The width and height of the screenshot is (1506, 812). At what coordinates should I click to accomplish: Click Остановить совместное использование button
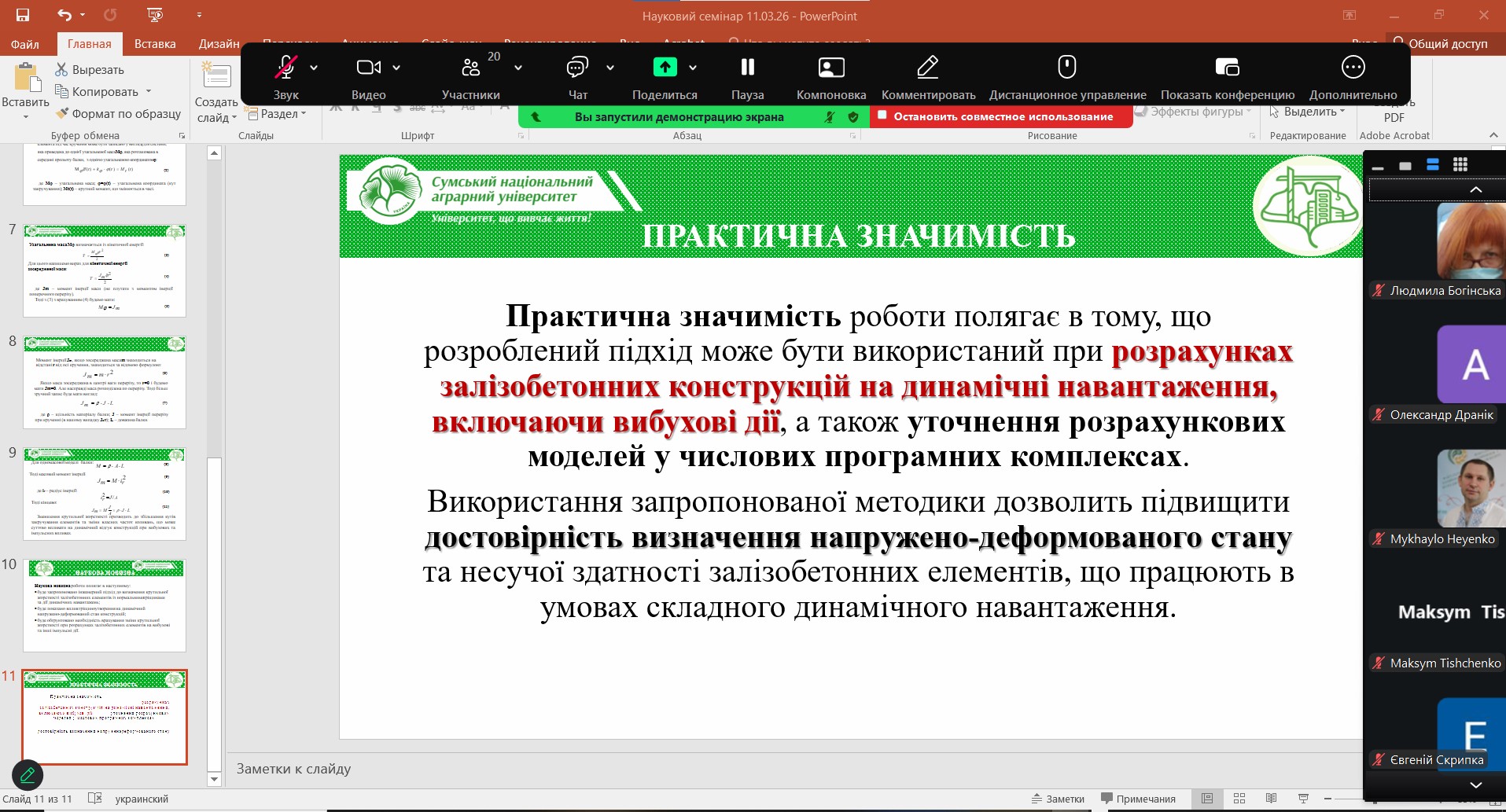[x=1001, y=116]
